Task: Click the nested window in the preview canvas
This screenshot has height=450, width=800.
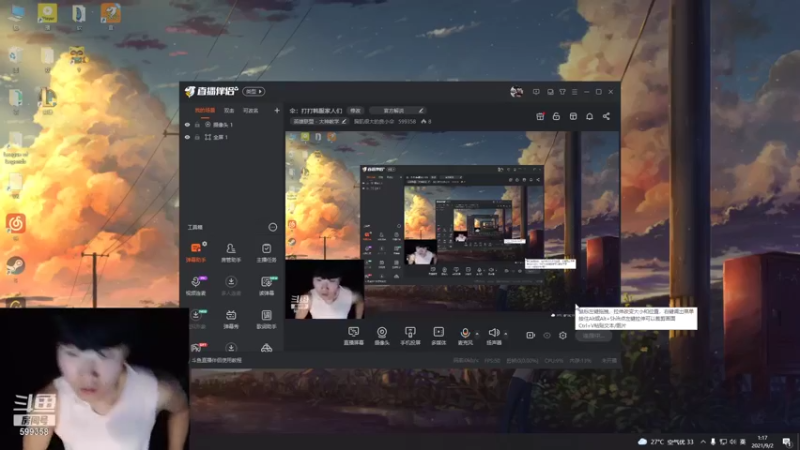Action: pos(452,224)
